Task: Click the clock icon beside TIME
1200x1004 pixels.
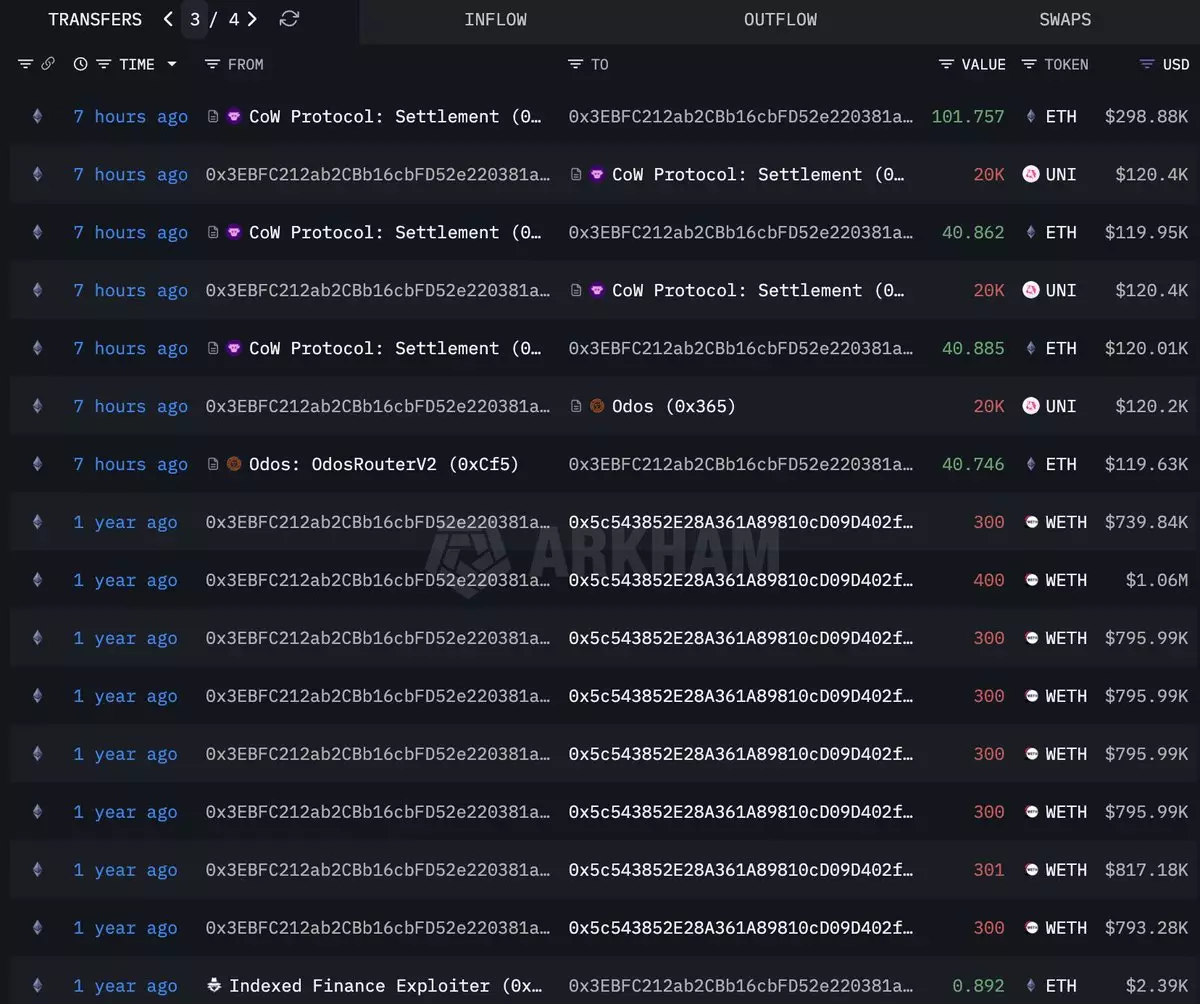Action: click(x=80, y=64)
